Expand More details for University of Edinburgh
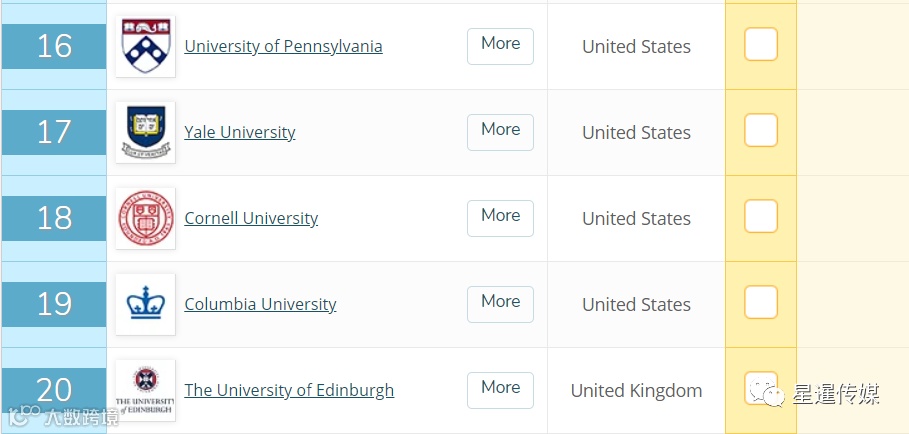 [x=500, y=390]
